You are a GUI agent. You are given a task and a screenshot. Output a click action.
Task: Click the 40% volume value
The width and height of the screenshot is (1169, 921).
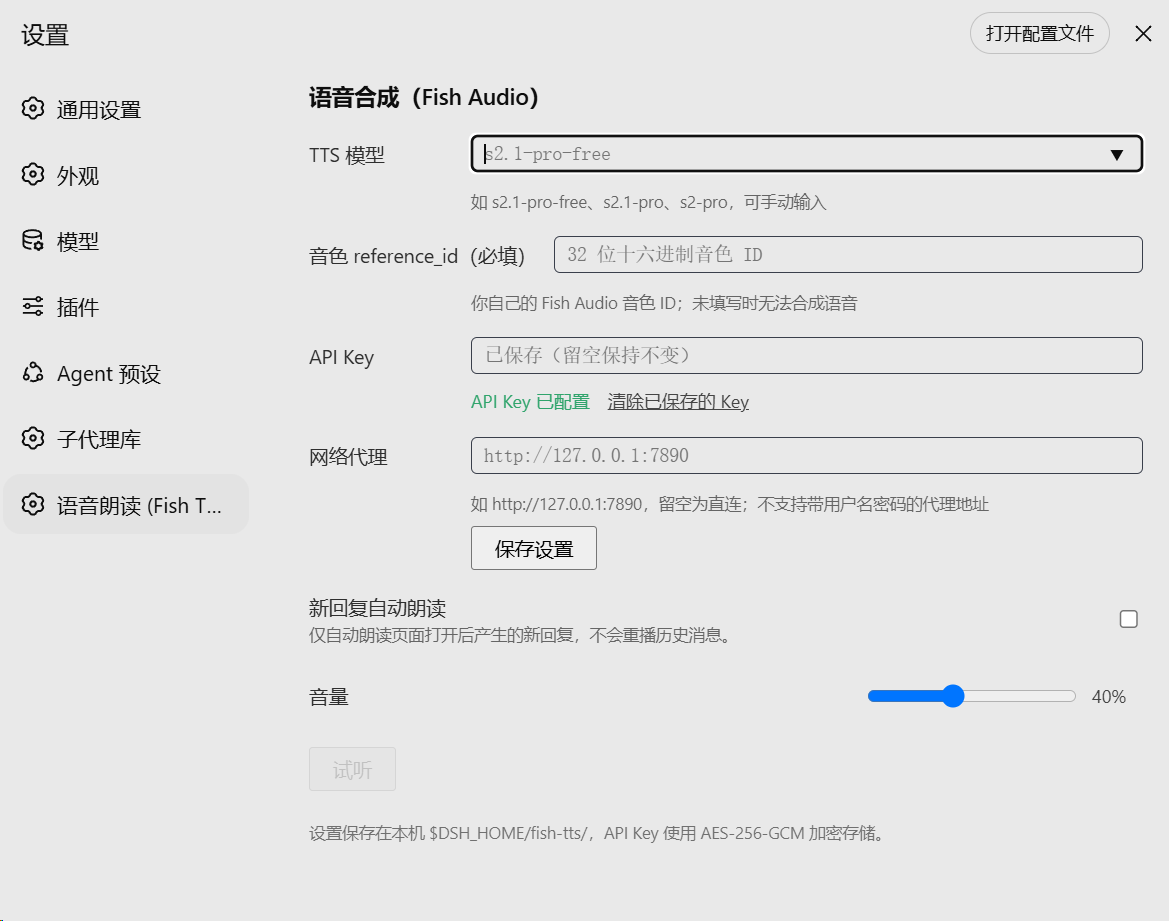point(1109,697)
